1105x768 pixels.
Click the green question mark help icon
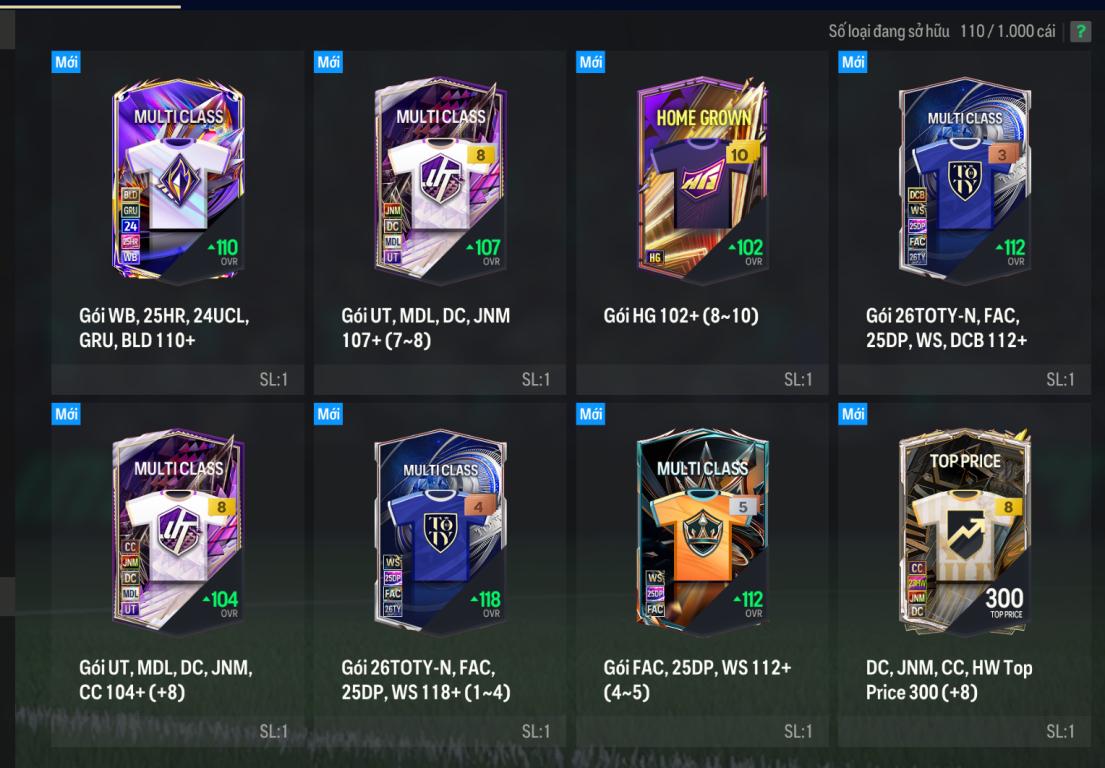tap(1080, 31)
